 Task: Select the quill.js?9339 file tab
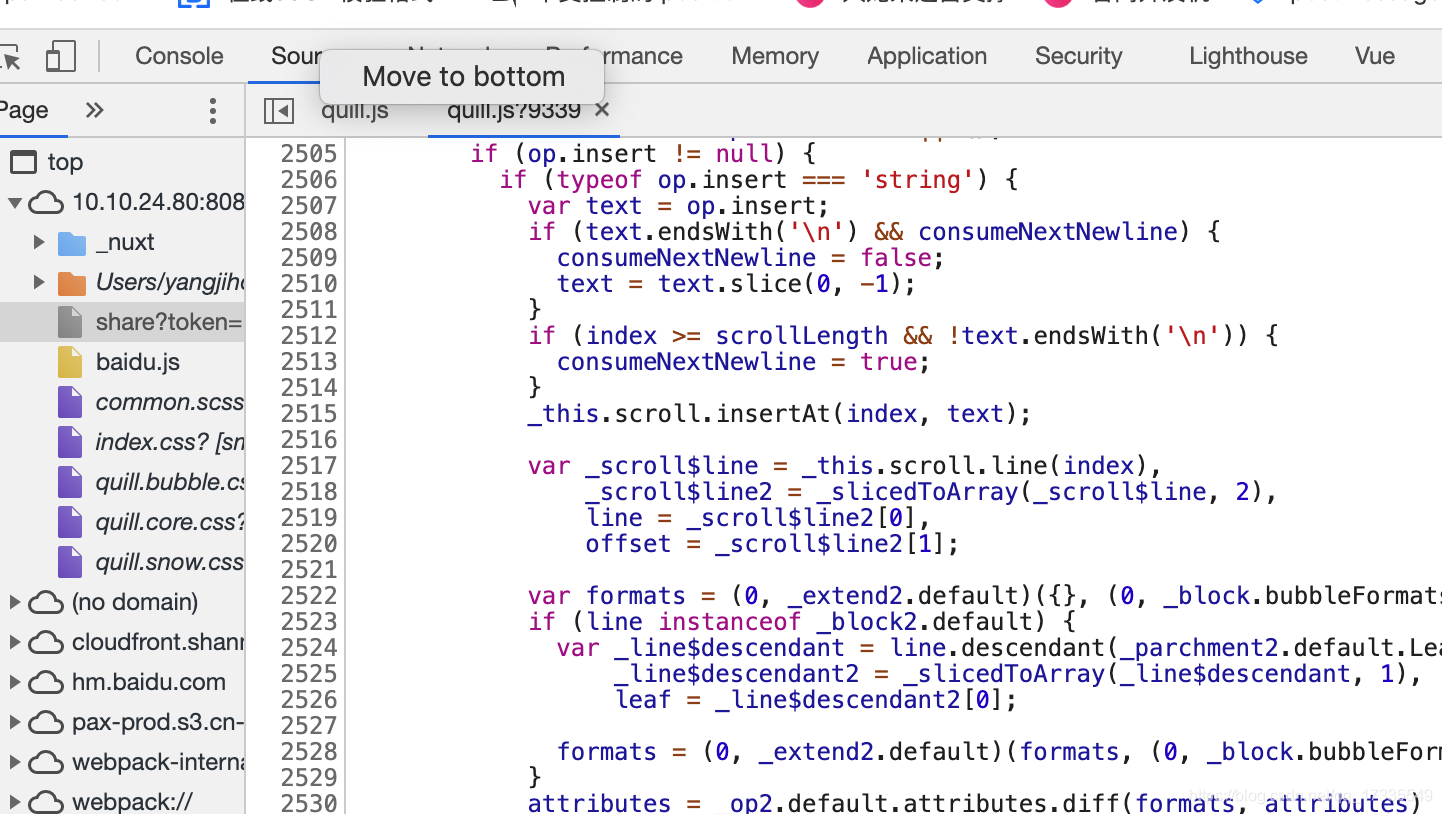tap(514, 111)
